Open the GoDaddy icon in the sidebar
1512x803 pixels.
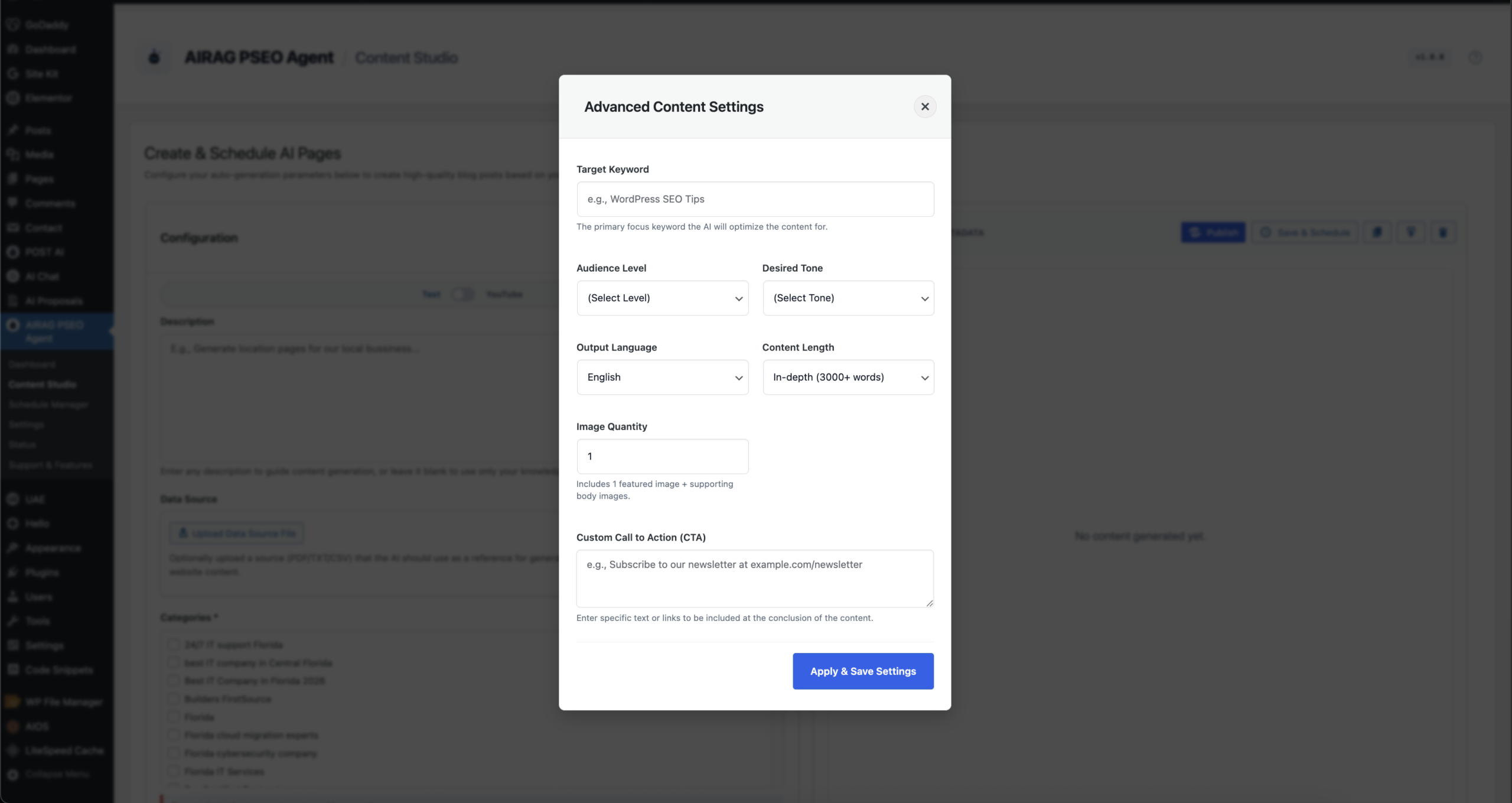(x=12, y=25)
